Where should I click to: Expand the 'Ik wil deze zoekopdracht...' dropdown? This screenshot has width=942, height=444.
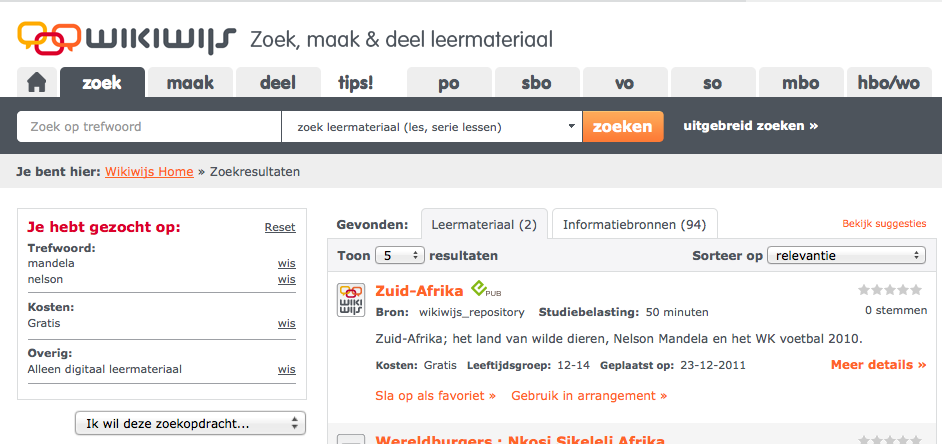click(190, 424)
